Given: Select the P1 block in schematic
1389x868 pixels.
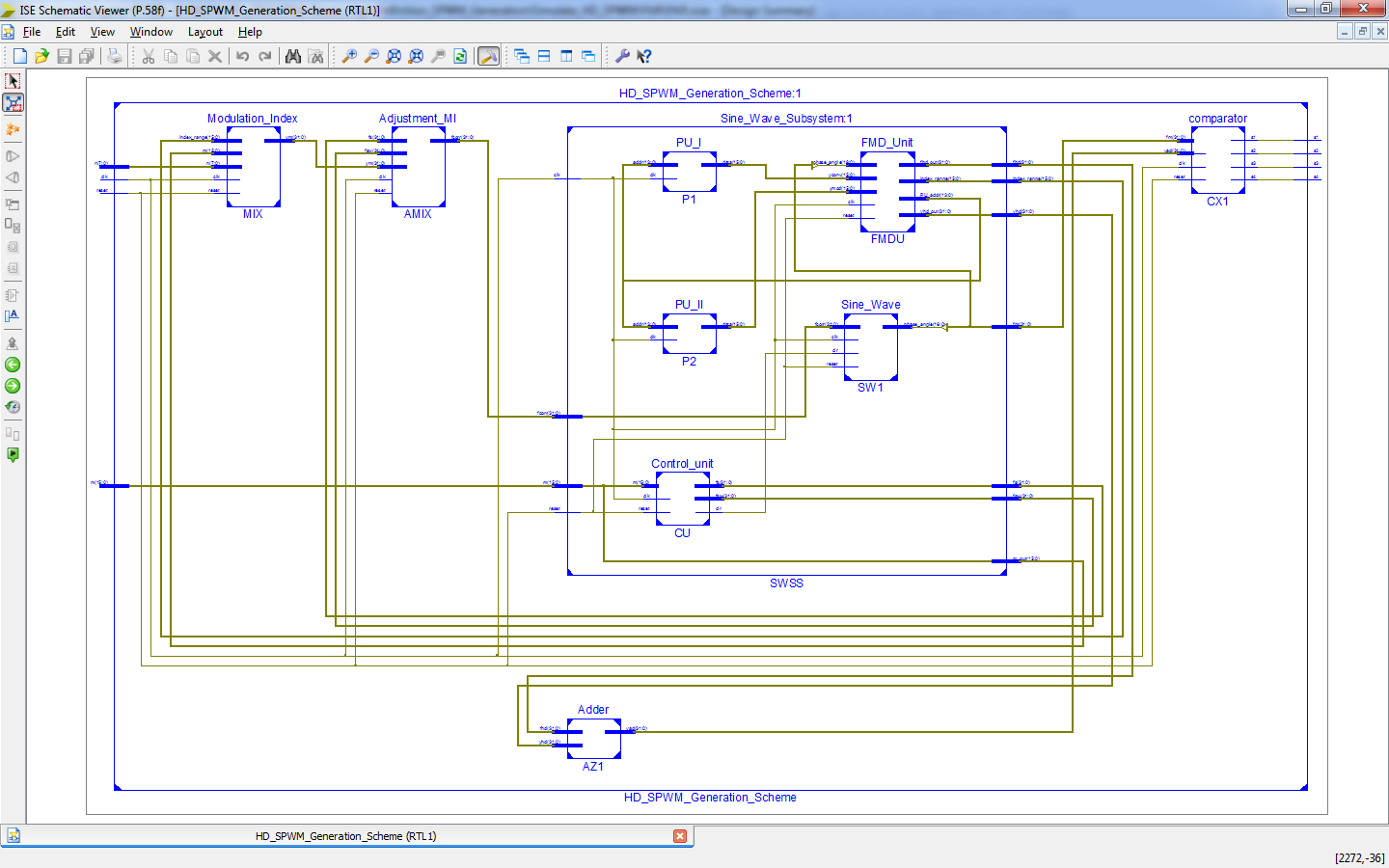Looking at the screenshot, I should point(690,172).
